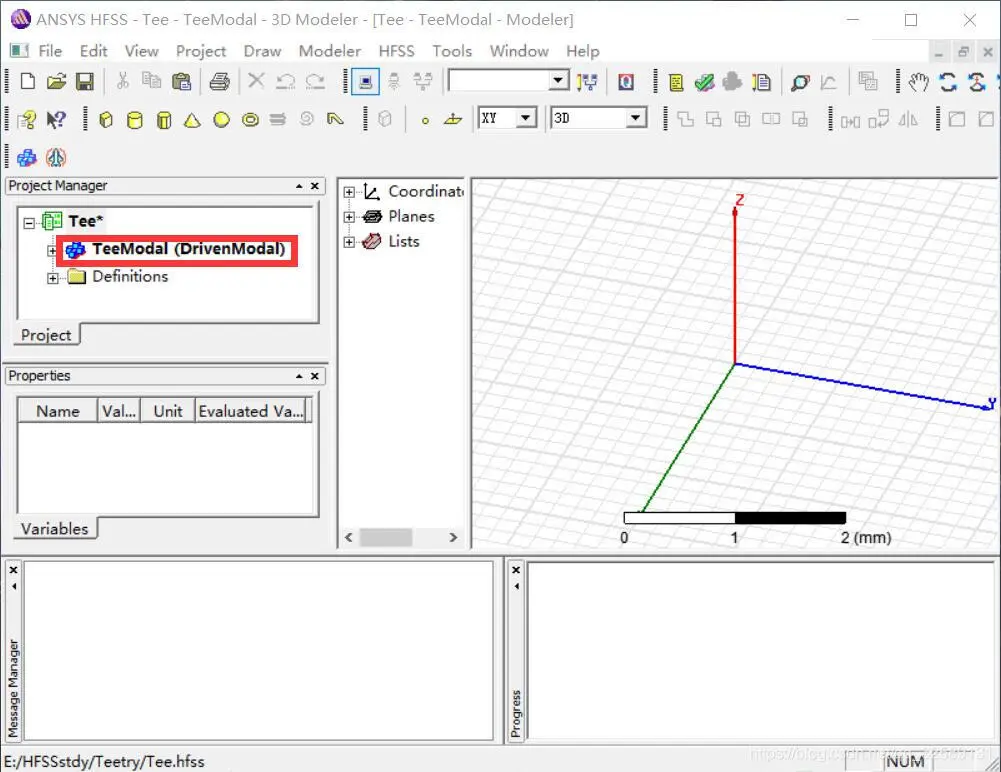Open the 3D movement mode dropdown
The height and width of the screenshot is (772, 1001).
click(x=598, y=118)
